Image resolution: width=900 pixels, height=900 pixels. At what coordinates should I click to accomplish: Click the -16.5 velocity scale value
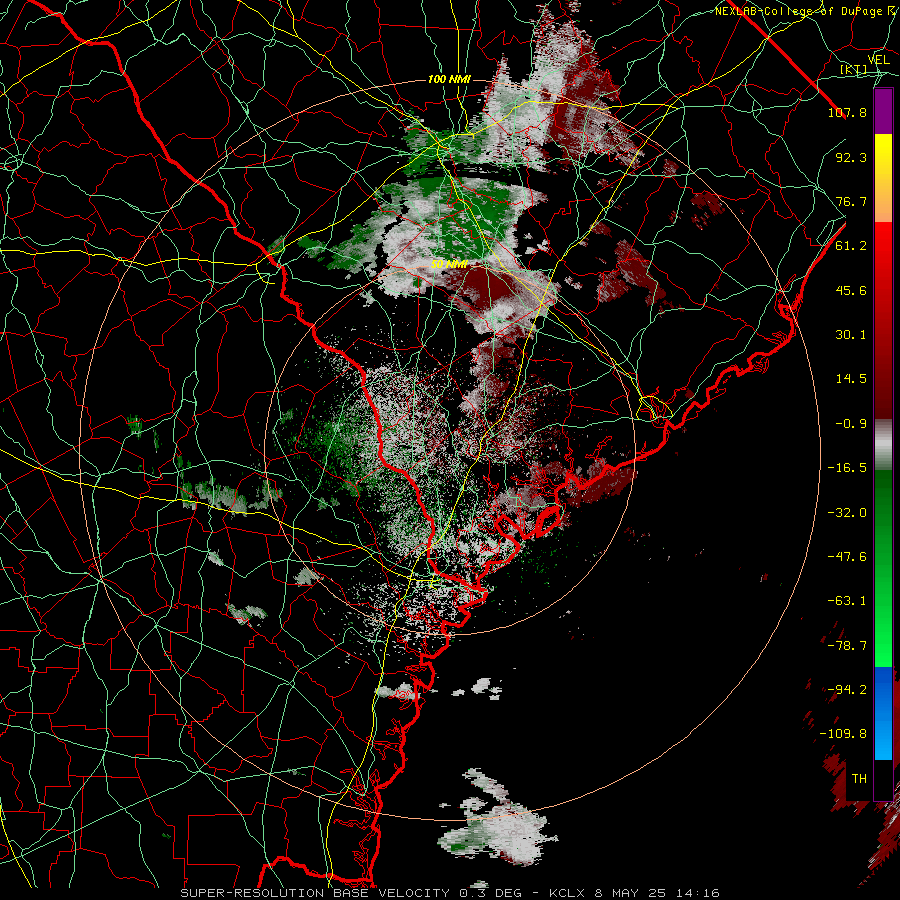(x=847, y=468)
